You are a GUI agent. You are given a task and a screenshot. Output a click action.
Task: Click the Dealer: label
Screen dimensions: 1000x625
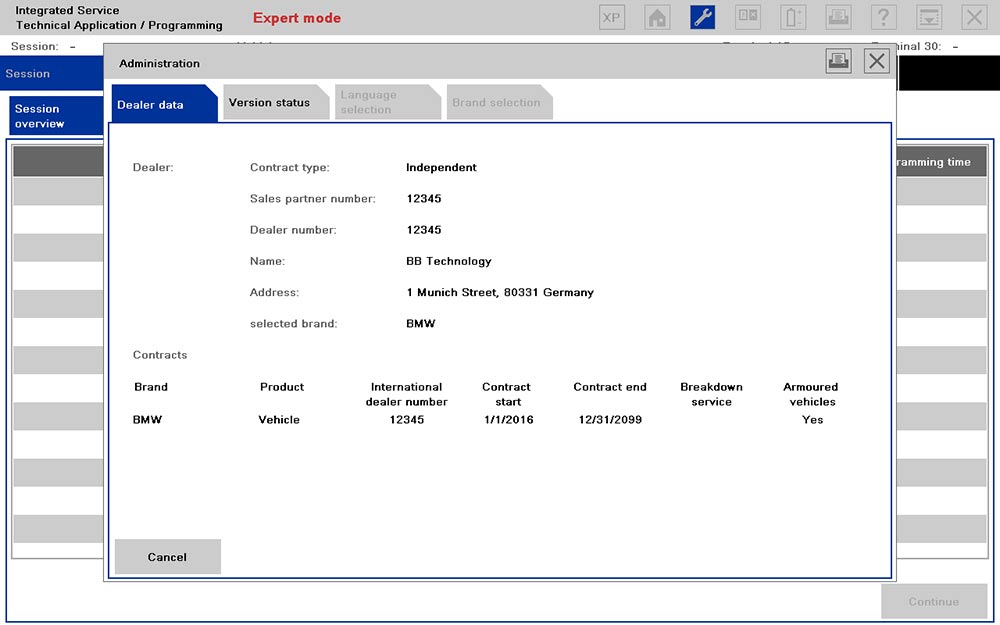[x=153, y=167]
